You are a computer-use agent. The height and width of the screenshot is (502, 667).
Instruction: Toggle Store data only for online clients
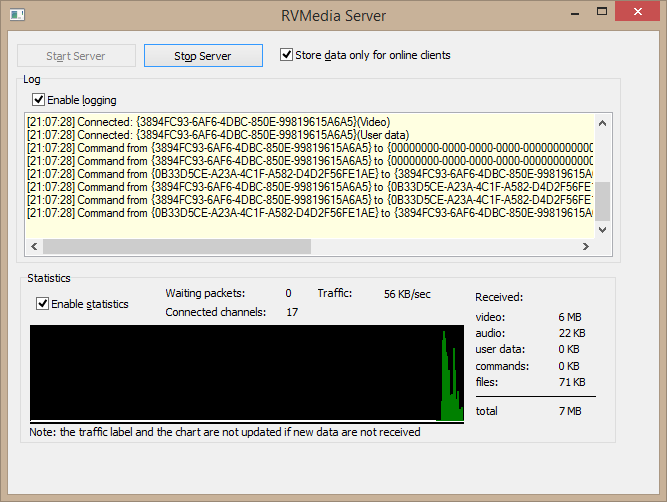click(287, 55)
